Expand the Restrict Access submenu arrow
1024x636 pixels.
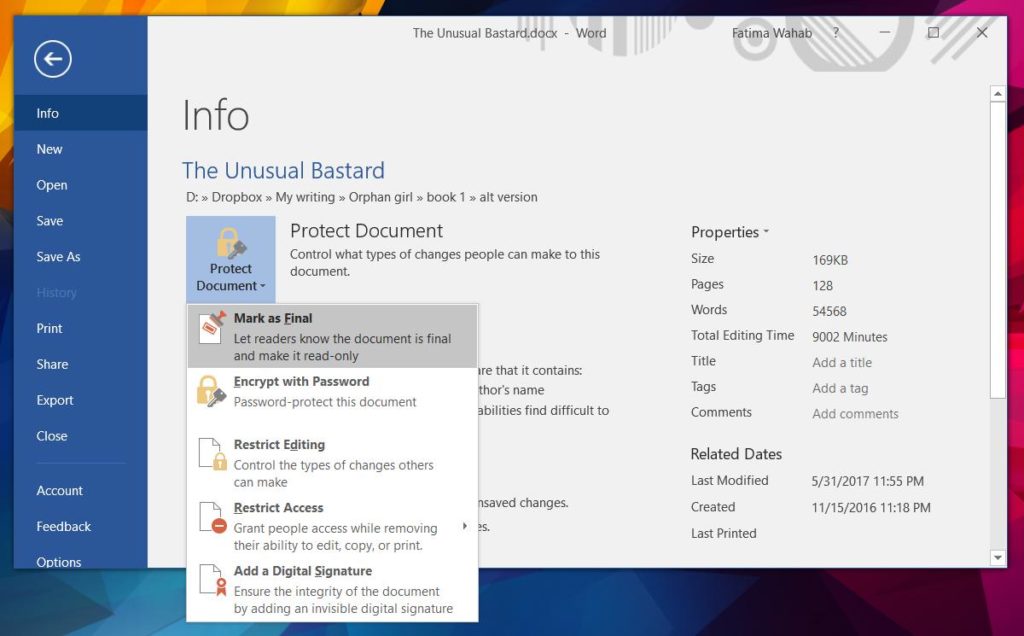point(465,524)
